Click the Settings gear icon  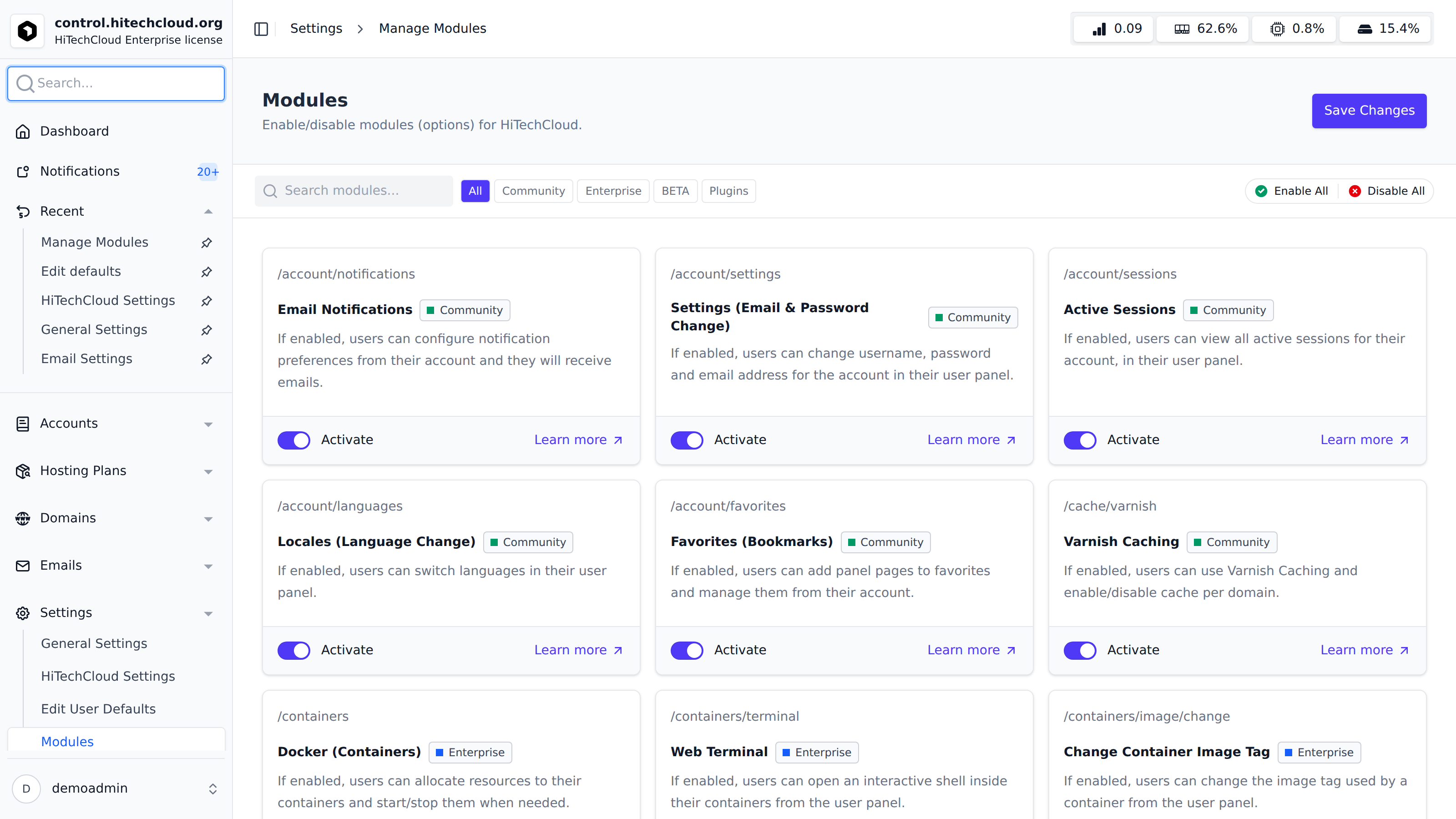23,613
